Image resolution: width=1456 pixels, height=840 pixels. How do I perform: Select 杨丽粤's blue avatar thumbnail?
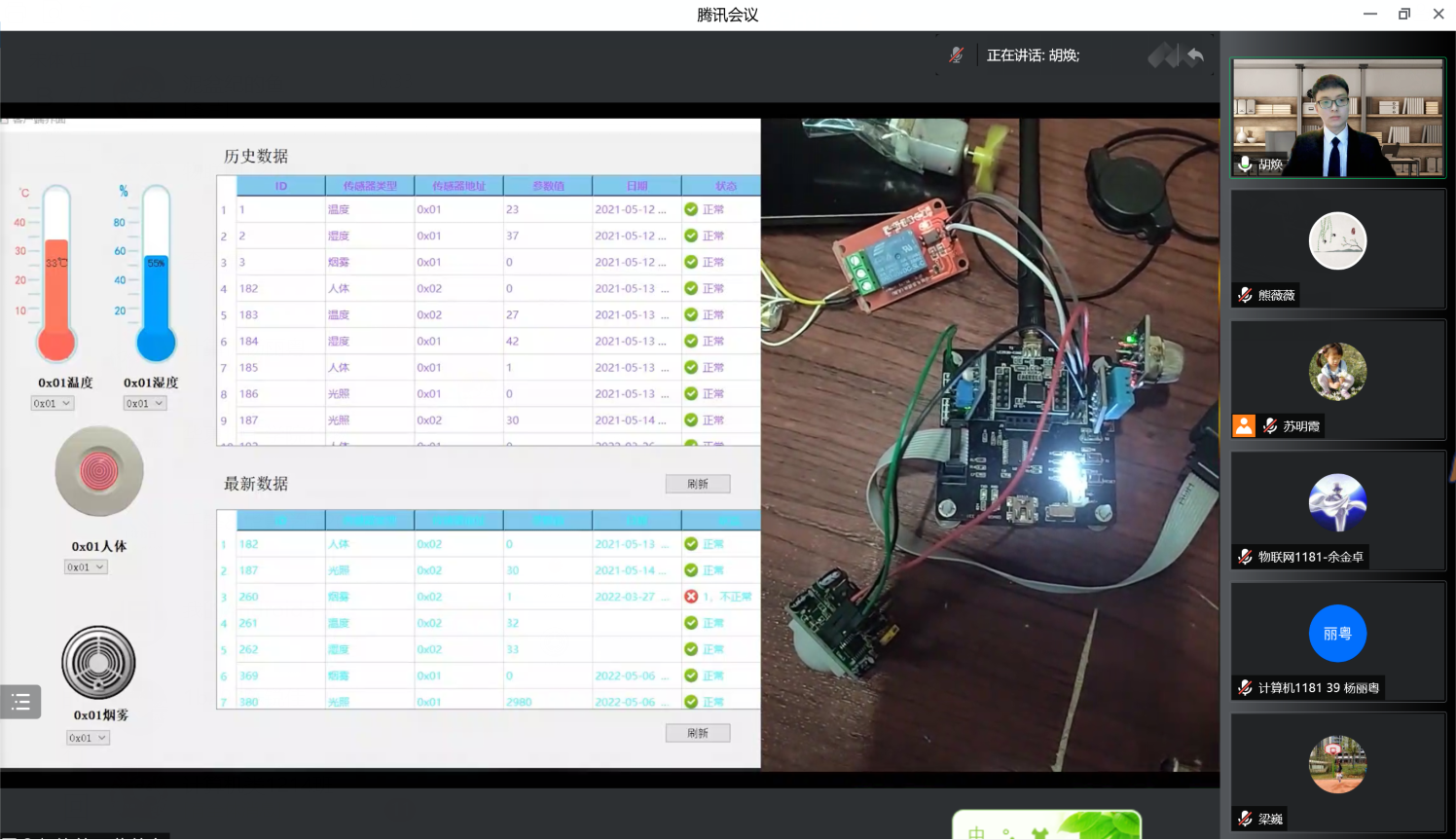(x=1337, y=634)
